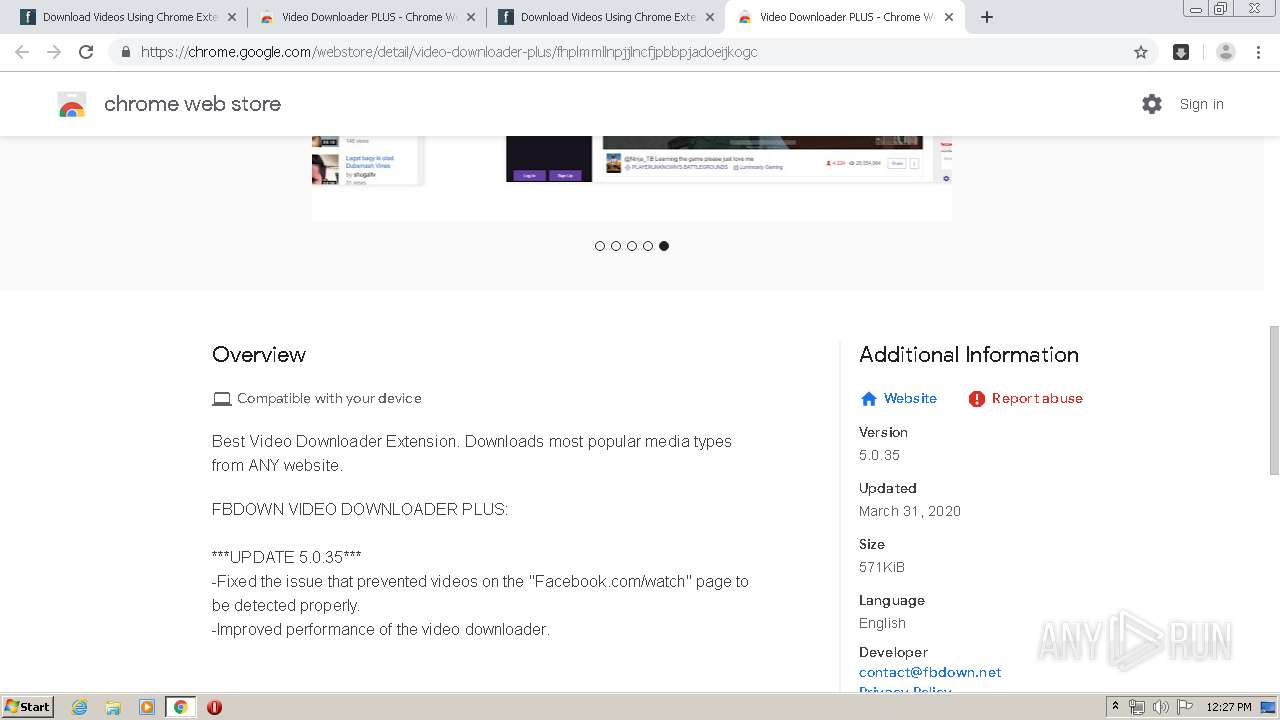Click the volume speaker tray icon

pyautogui.click(x=1160, y=707)
